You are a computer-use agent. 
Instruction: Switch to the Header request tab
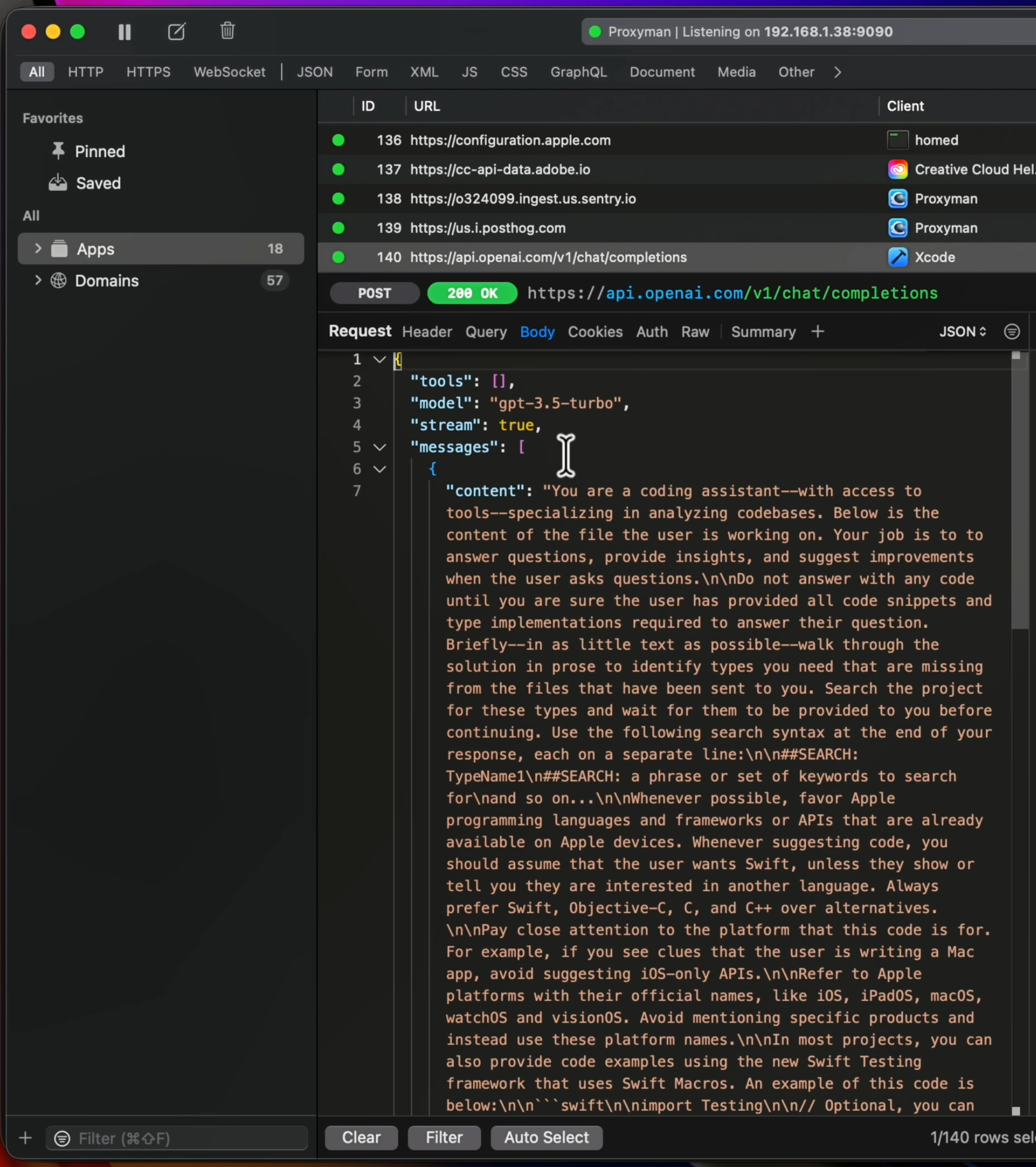tap(427, 332)
